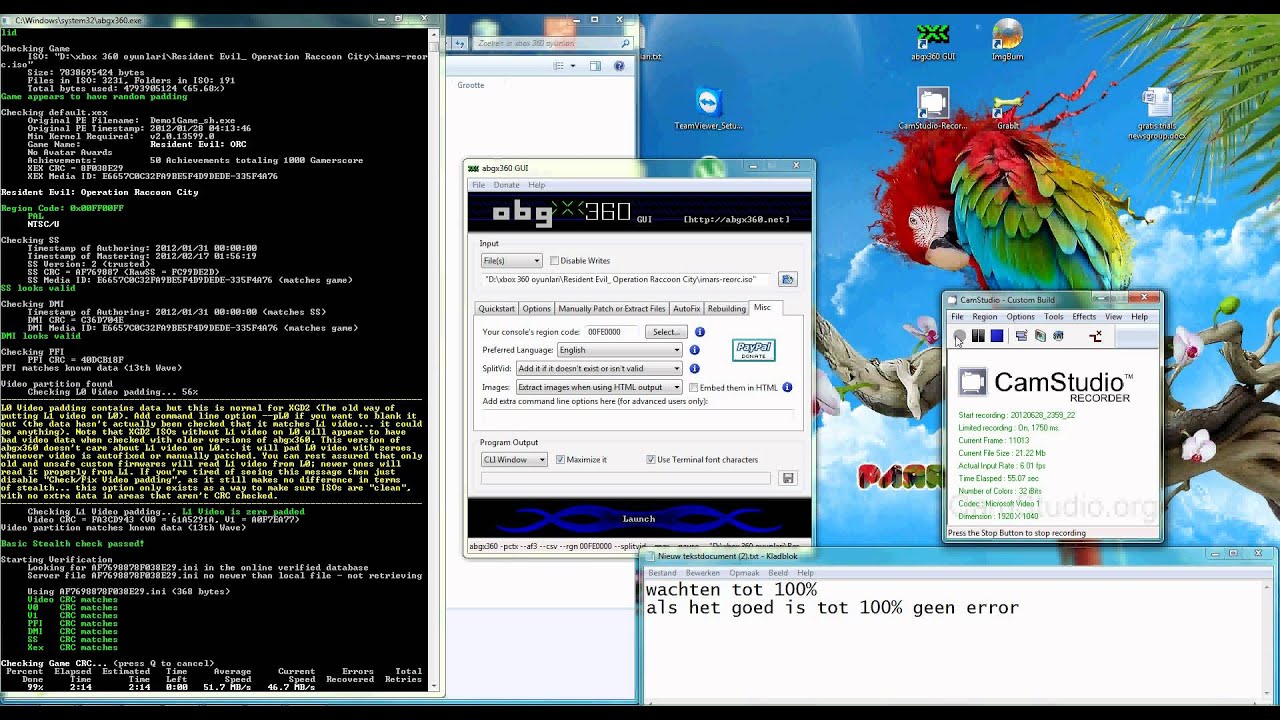Open Kladblok Bestand menu
The height and width of the screenshot is (720, 1280).
[x=662, y=573]
